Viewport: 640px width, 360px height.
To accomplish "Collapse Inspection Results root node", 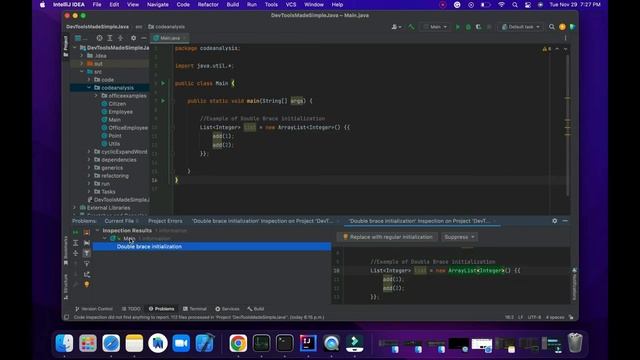I will point(97,231).
